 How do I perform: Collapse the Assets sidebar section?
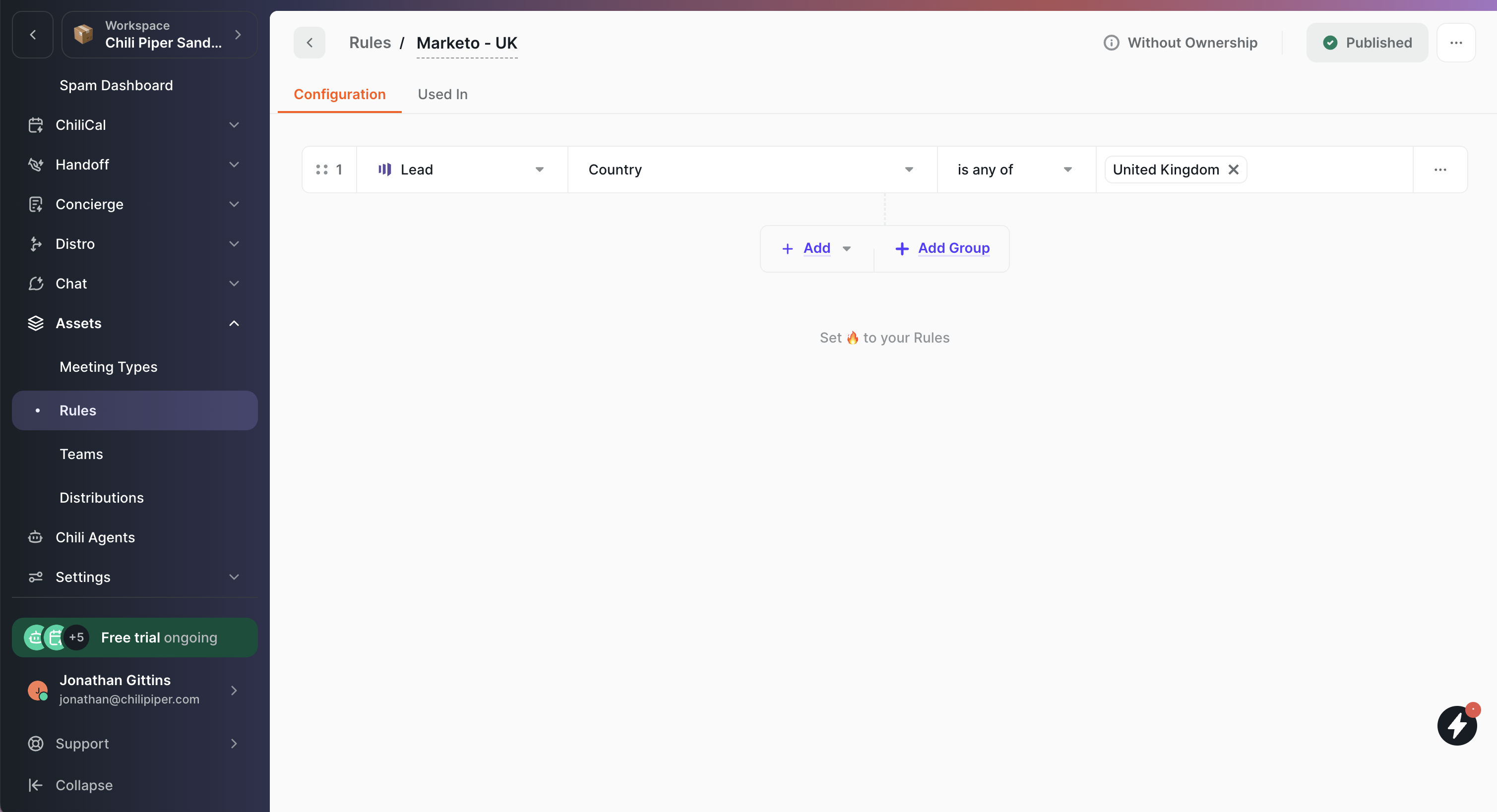[x=234, y=324]
